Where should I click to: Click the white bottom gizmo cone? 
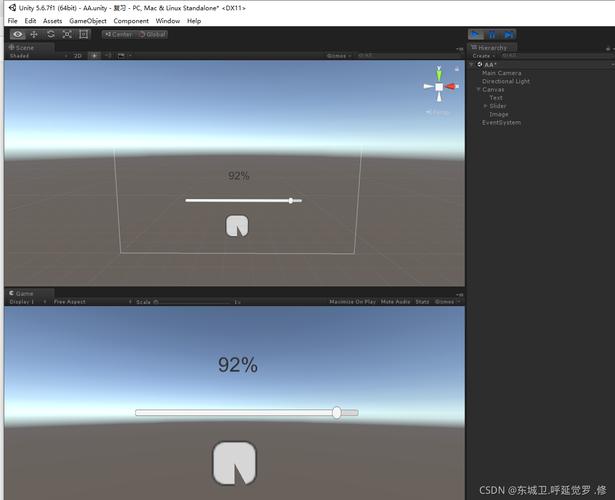[439, 97]
